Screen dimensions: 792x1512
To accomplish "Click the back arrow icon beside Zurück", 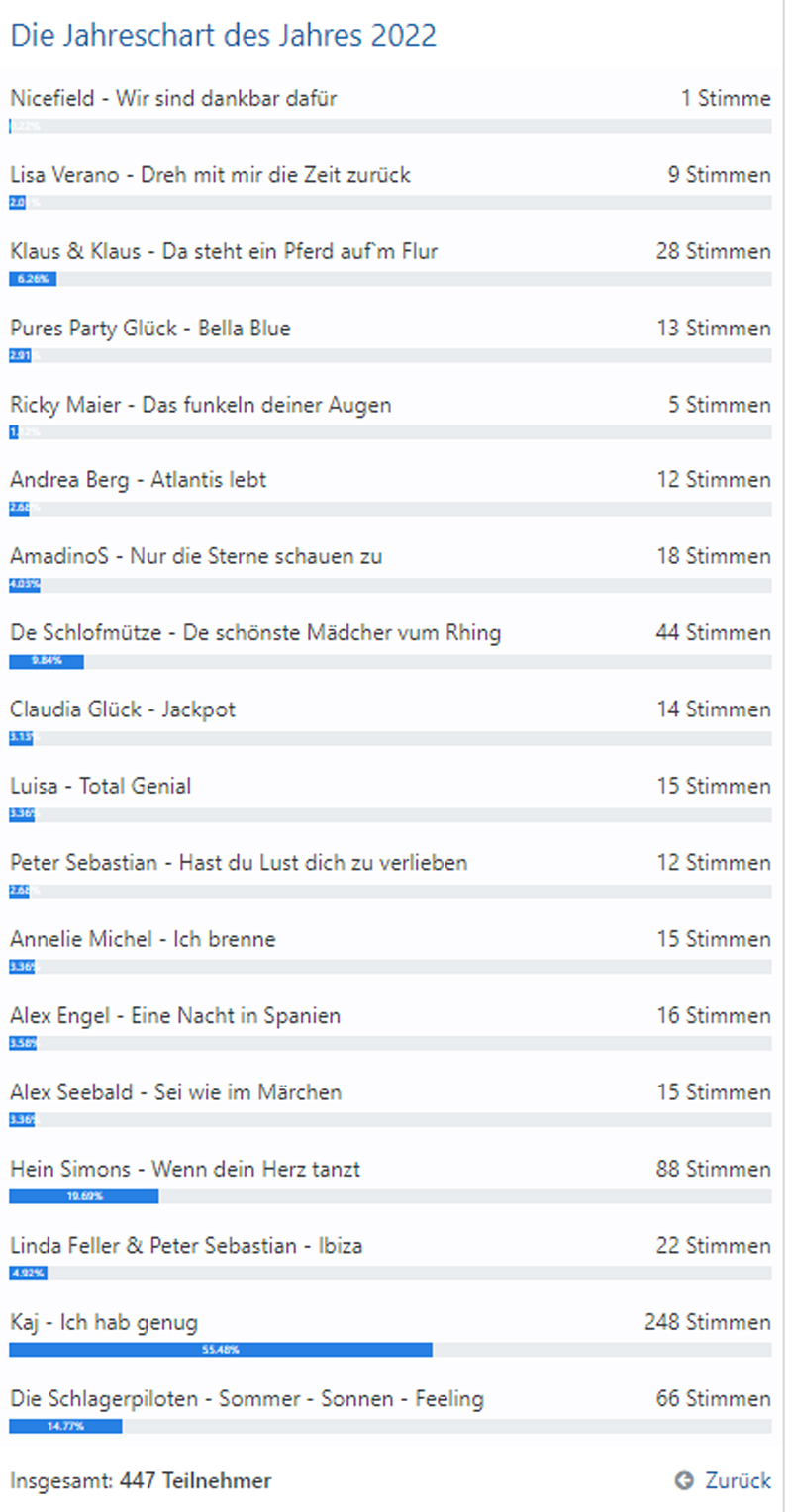I will (684, 1480).
